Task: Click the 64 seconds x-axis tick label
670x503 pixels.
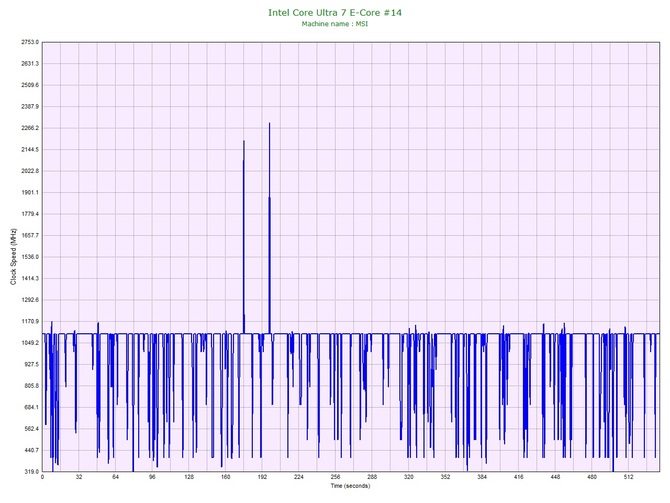Action: (115, 477)
